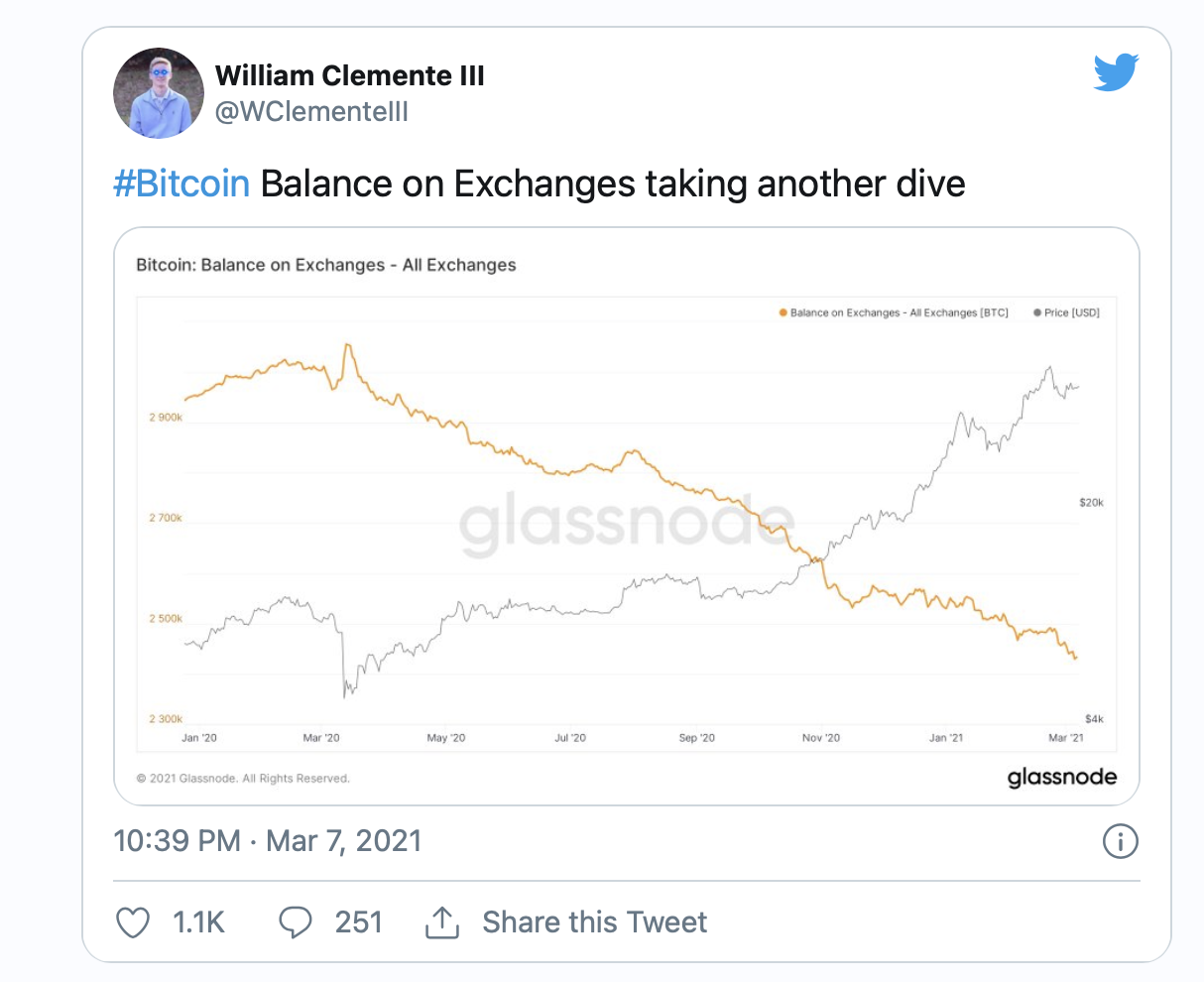Click the chart title Bitcoin: Balance on Exchanges
This screenshot has height=982, width=1204.
(x=325, y=265)
